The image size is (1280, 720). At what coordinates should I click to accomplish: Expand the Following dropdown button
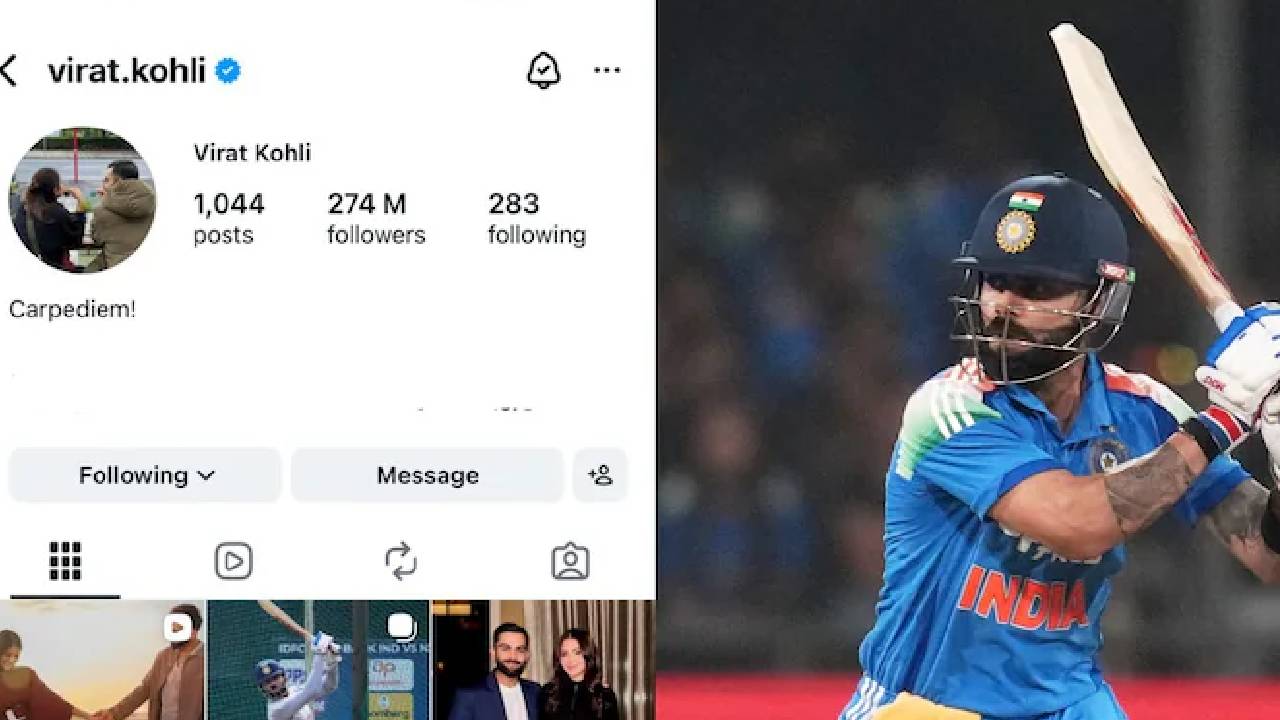coord(145,475)
